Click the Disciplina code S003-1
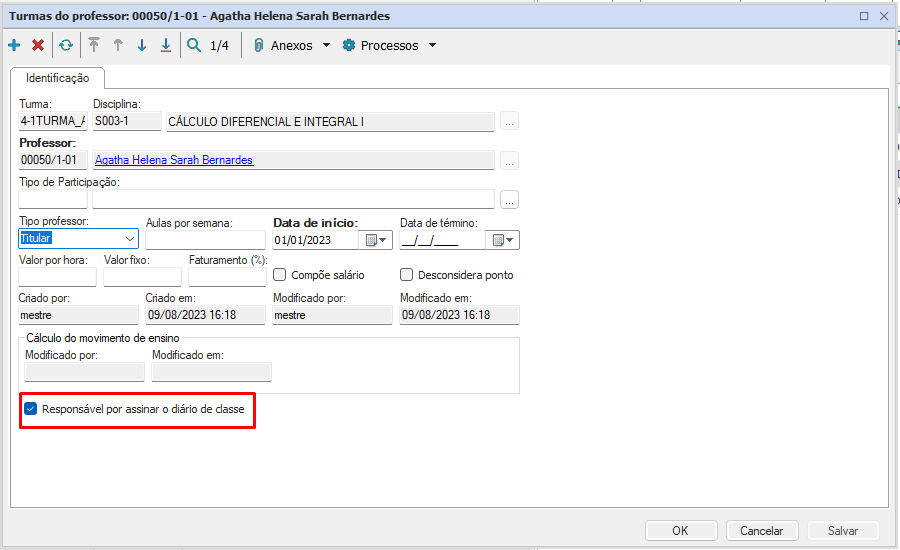The width and height of the screenshot is (900, 550). pyautogui.click(x=127, y=121)
